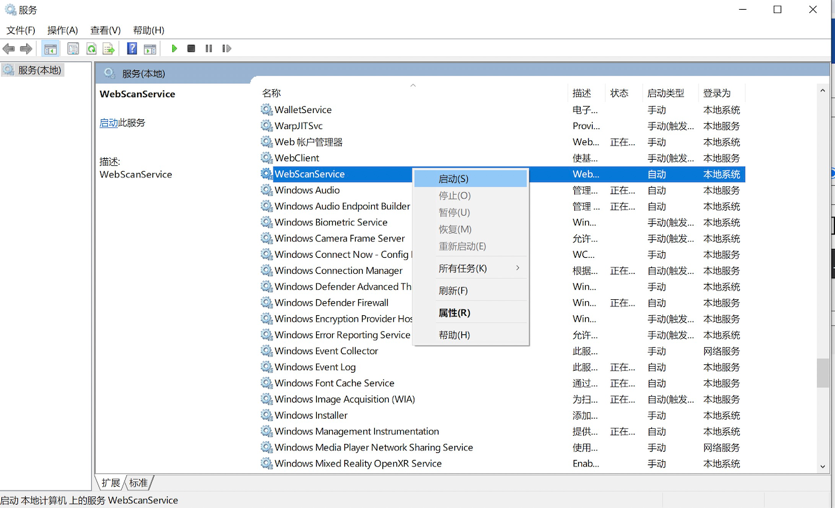Select Windows Media Player Network Sharing Service

tap(503, 447)
